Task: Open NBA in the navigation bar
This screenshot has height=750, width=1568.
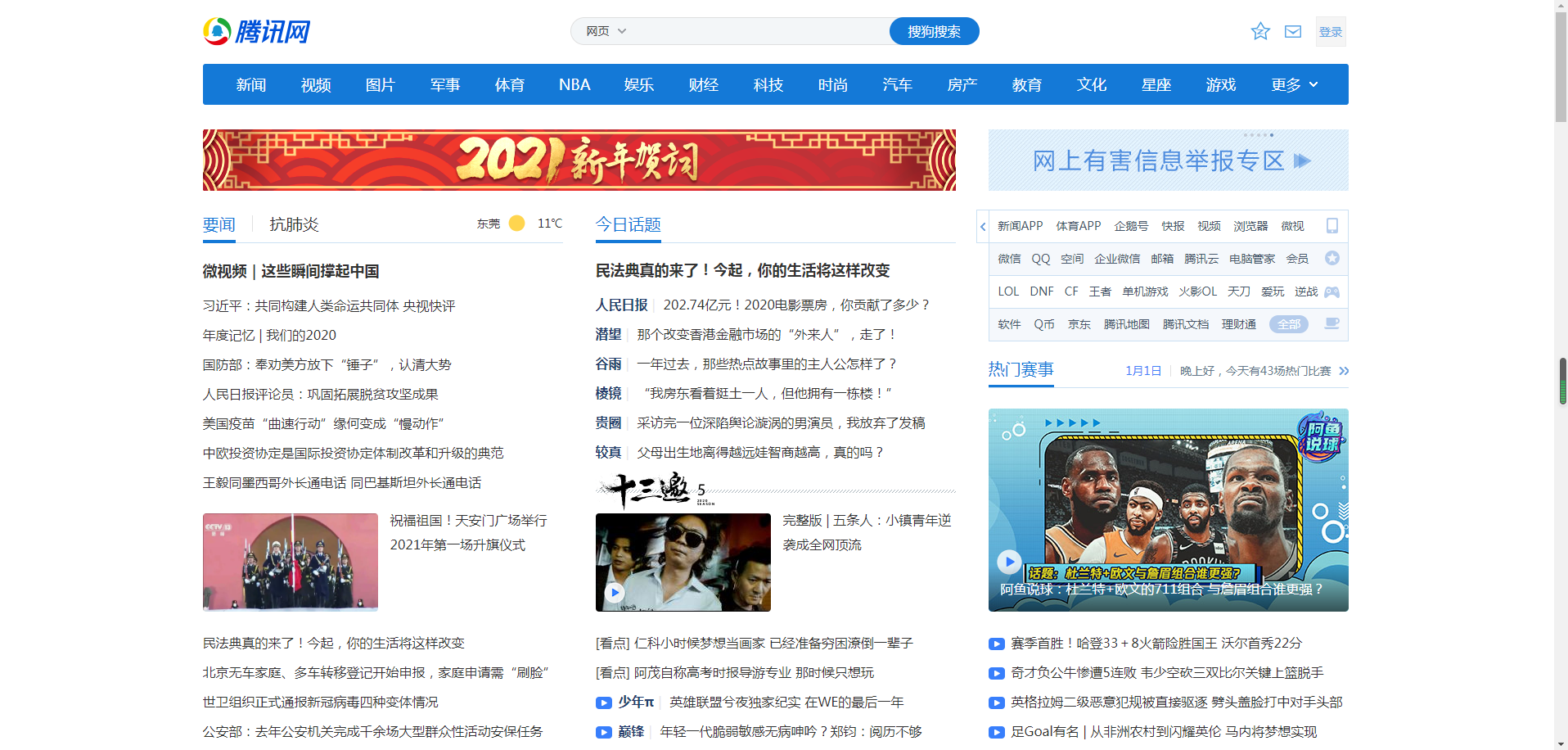Action: click(x=574, y=85)
